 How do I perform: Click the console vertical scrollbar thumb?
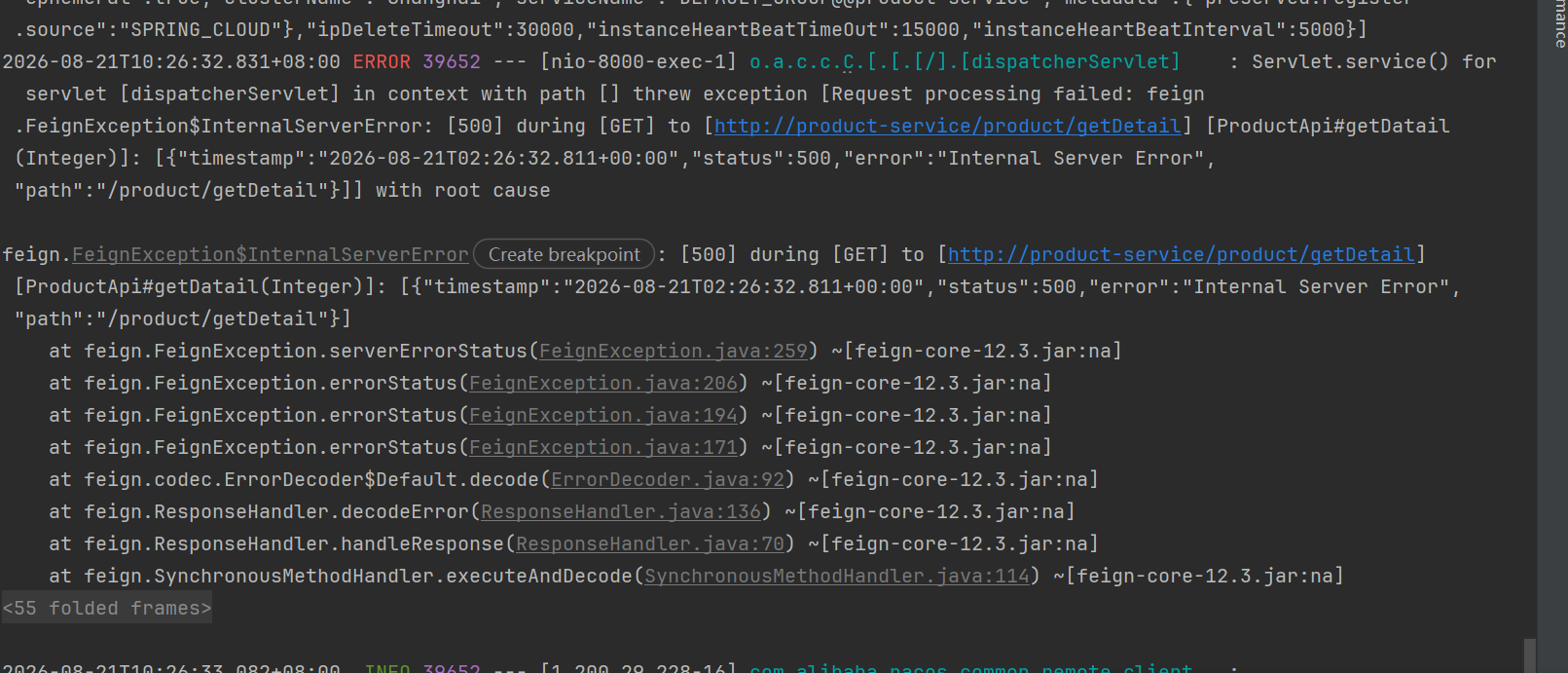click(1530, 655)
